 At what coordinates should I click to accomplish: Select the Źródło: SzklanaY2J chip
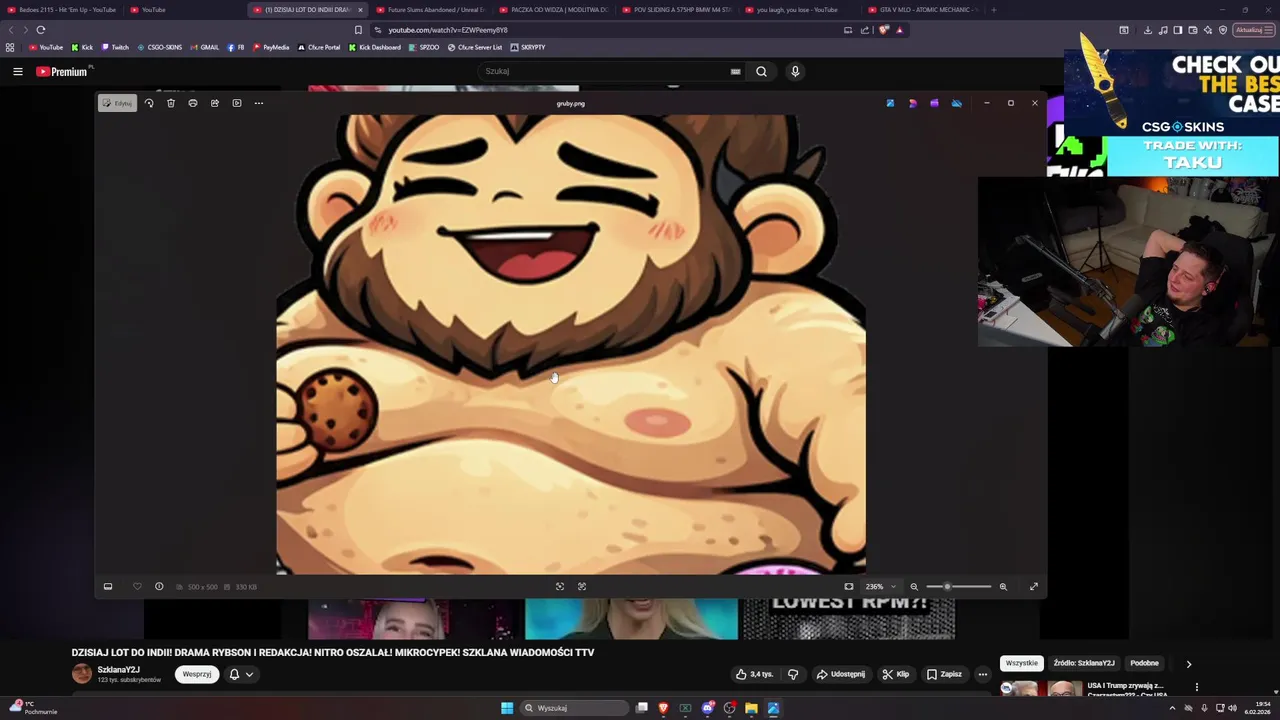(x=1084, y=663)
